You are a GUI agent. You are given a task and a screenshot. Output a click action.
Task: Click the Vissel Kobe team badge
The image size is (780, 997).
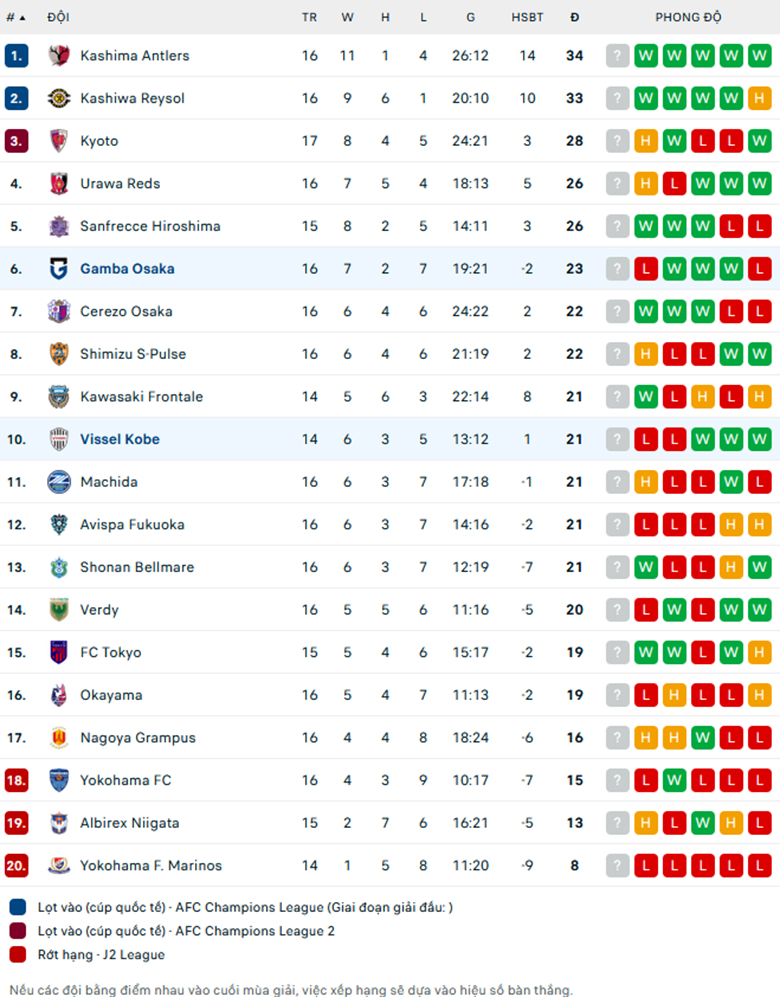pyautogui.click(x=59, y=439)
